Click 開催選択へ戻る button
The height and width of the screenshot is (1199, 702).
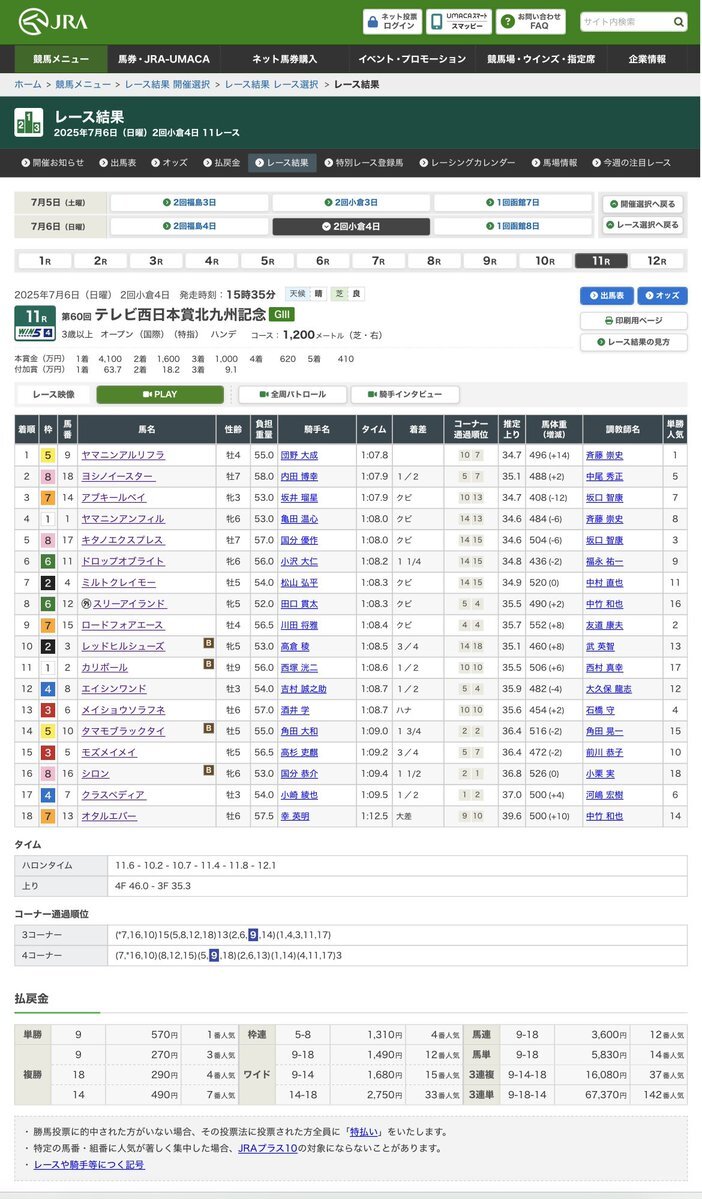coord(643,204)
